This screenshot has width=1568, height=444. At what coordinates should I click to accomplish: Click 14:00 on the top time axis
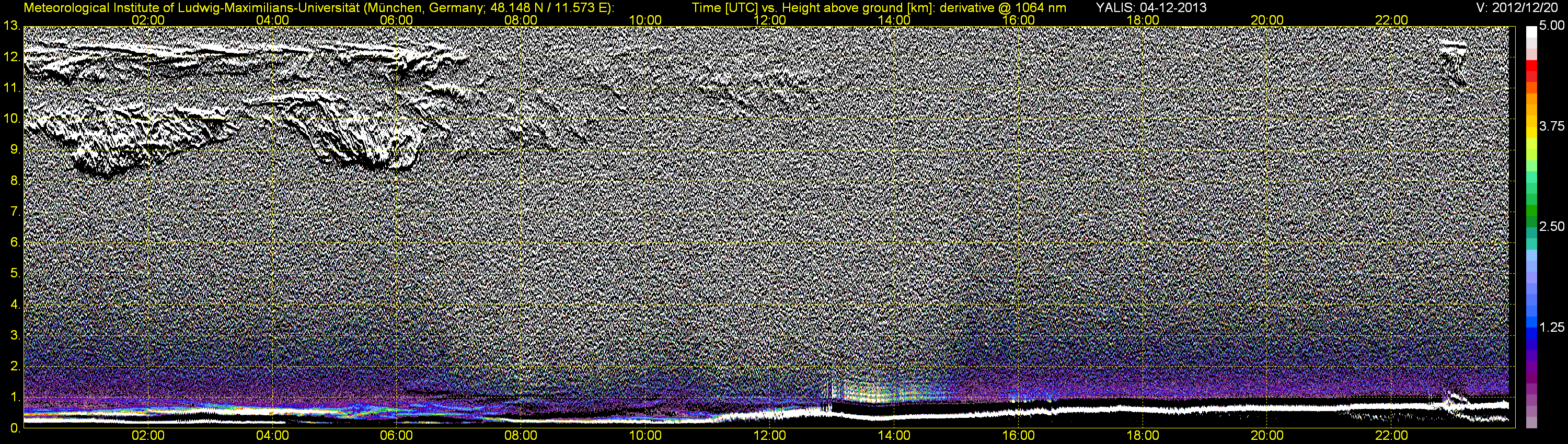tap(894, 20)
